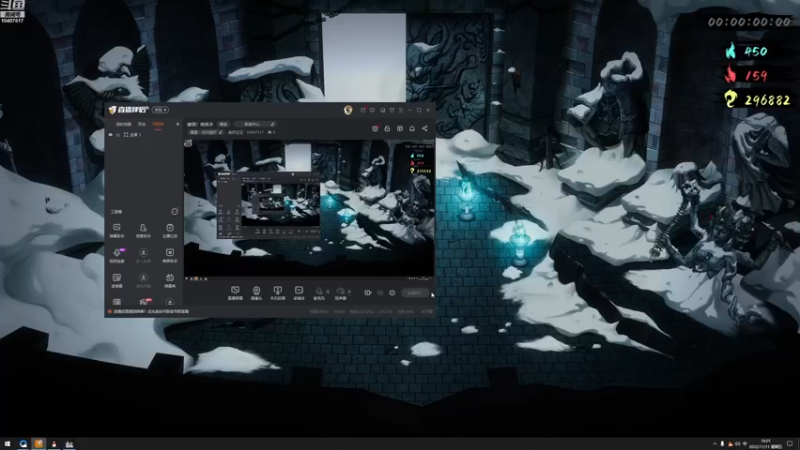Viewport: 800px width, 450px height.
Task: Click the edit circle icon beside 工具箱 label
Action: 174,211
